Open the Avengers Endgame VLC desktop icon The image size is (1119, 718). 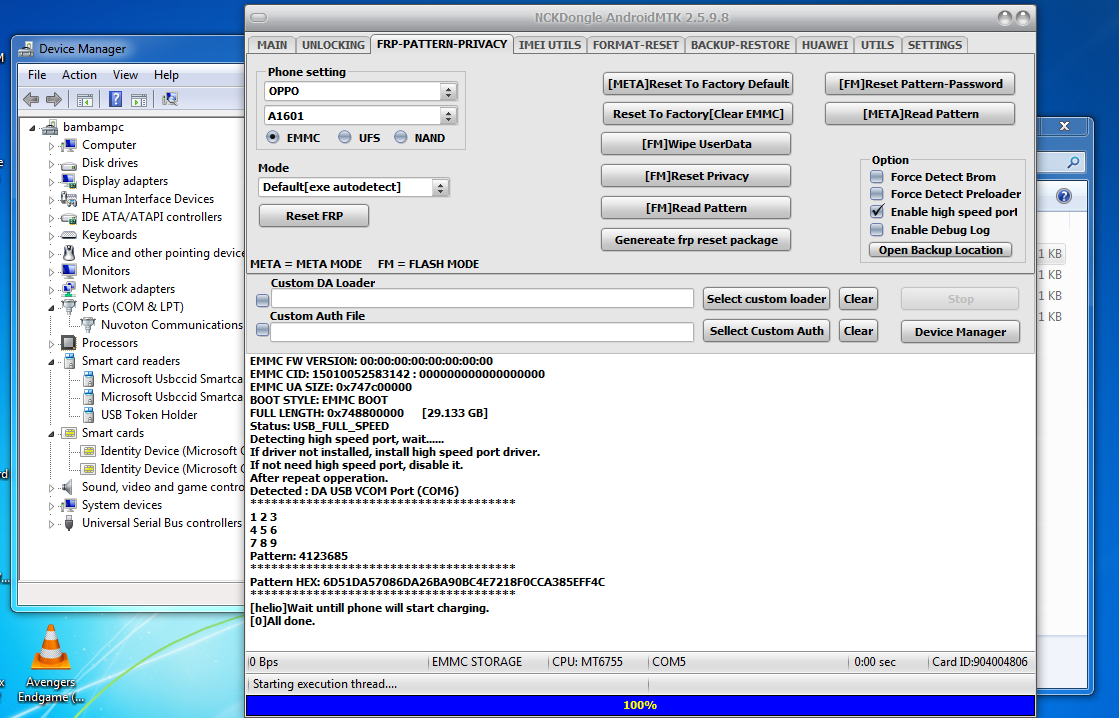pos(51,664)
